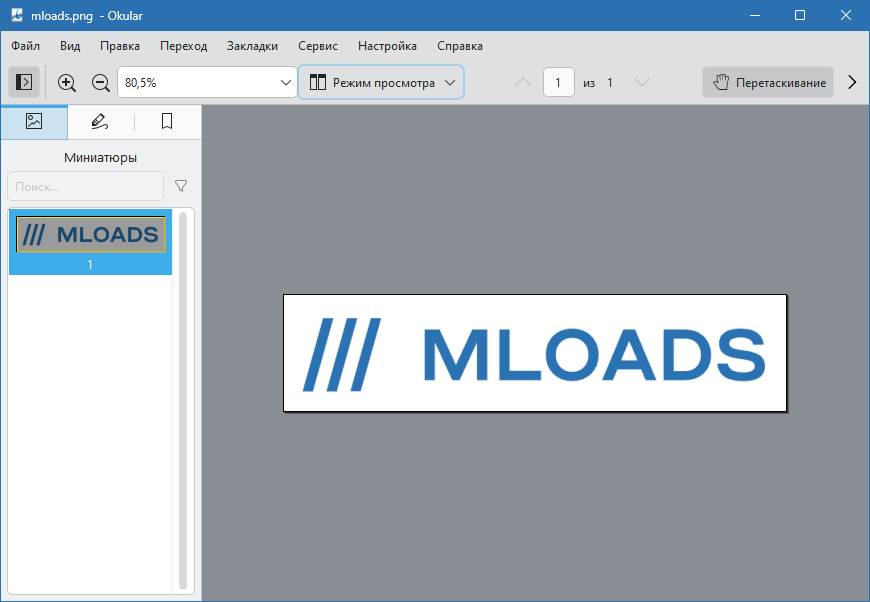Open the Настройка menu
Screen dimensions: 870x602
pos(387,46)
